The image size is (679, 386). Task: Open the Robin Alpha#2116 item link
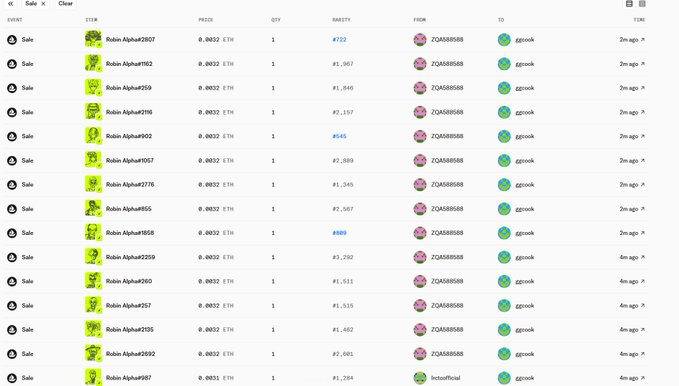pos(129,112)
